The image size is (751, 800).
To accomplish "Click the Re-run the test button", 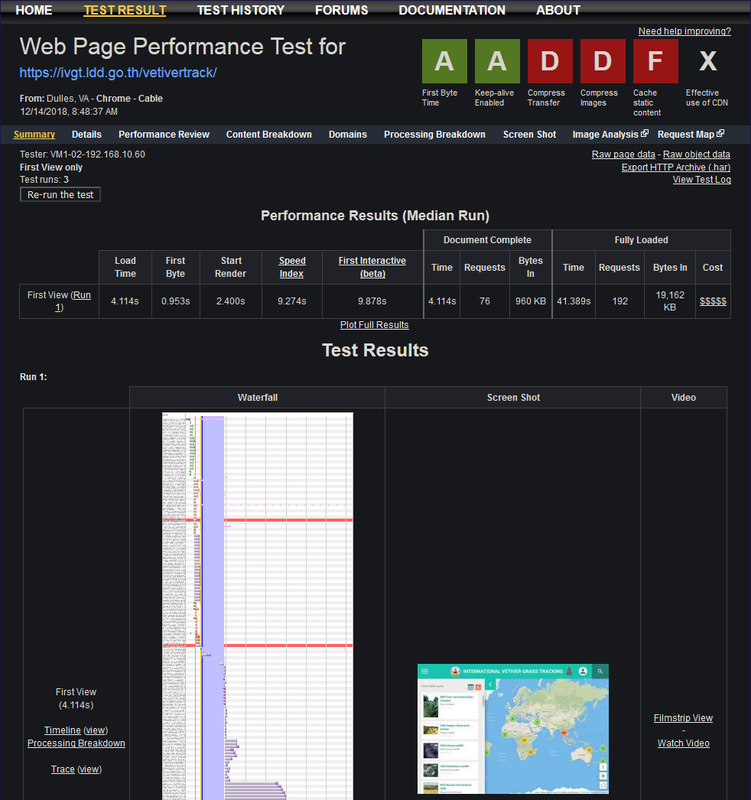I will click(x=60, y=194).
